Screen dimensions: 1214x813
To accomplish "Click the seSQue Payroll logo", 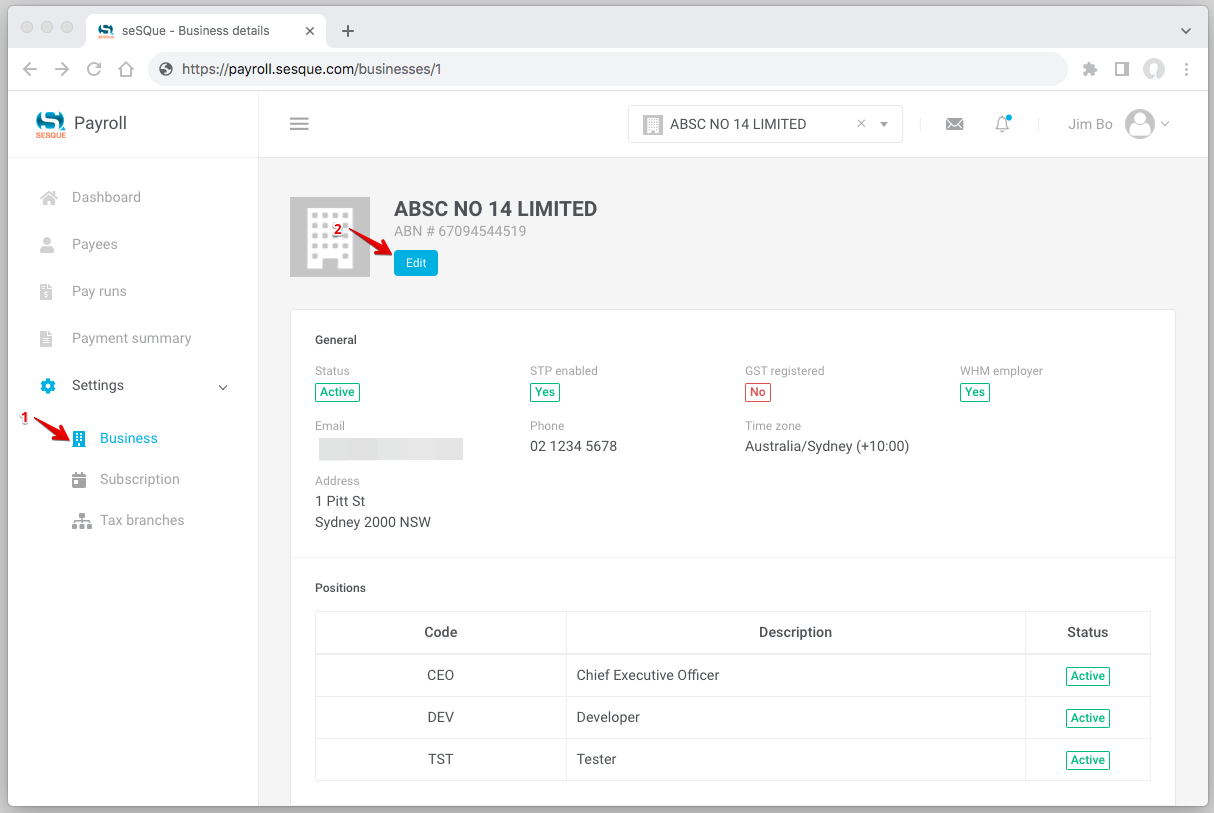I will pos(82,124).
